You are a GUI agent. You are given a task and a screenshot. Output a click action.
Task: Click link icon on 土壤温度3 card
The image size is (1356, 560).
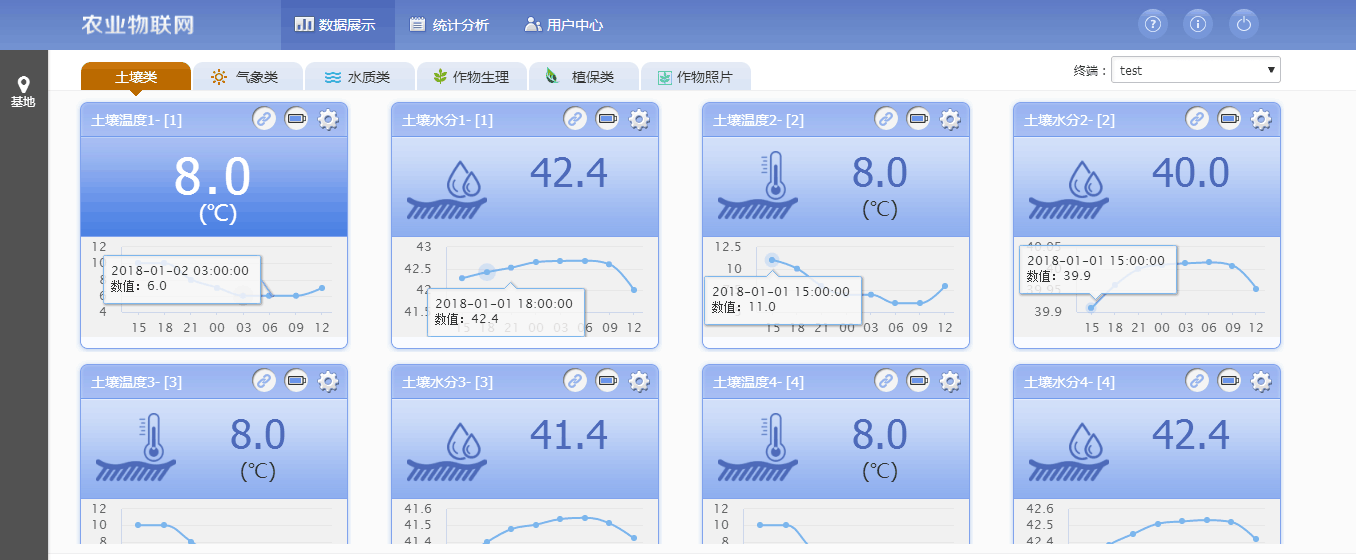tap(264, 381)
